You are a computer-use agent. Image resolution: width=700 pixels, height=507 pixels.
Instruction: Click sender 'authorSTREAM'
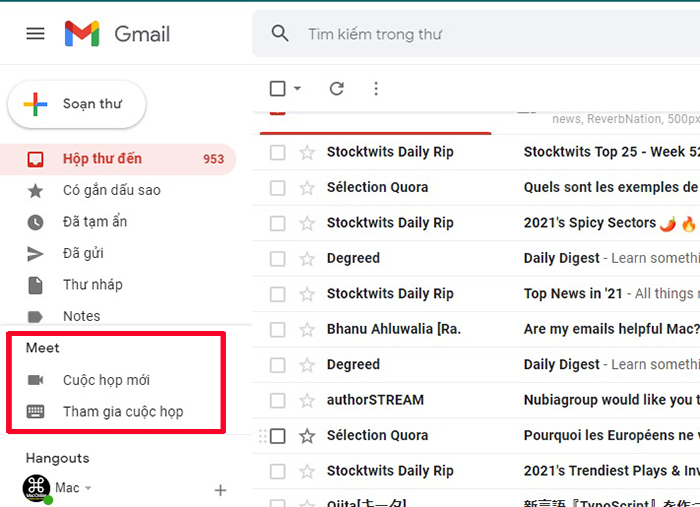click(375, 400)
